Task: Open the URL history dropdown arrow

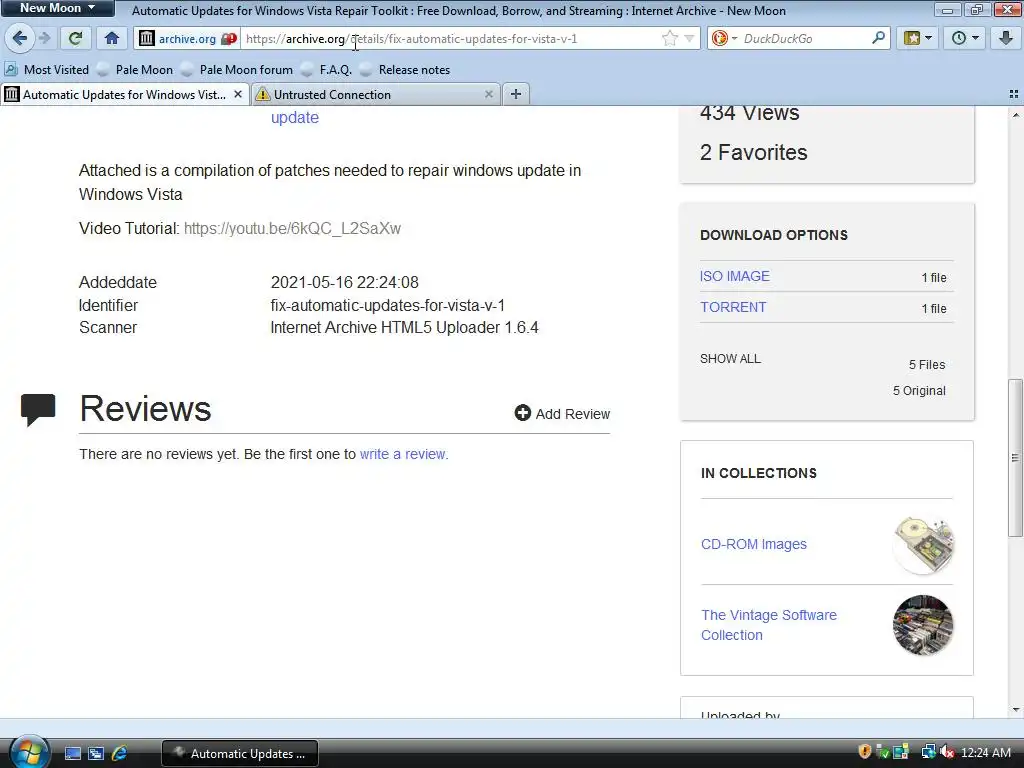Action: point(689,39)
